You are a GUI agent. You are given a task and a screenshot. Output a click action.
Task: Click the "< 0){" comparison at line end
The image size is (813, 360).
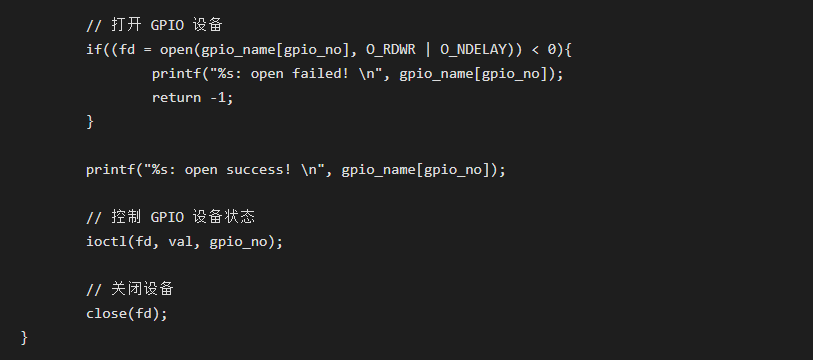(552, 49)
